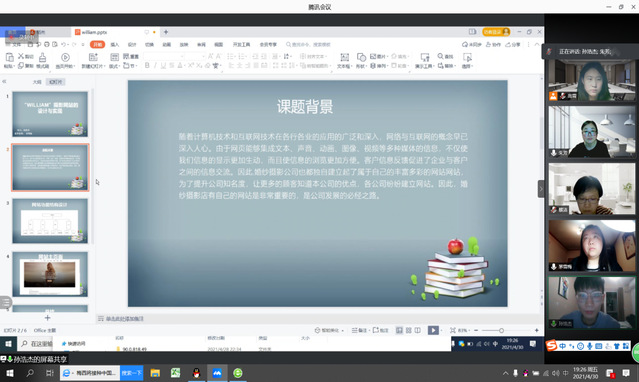Click the Bold B formatting icon
The width and height of the screenshot is (639, 382).
pyautogui.click(x=147, y=65)
